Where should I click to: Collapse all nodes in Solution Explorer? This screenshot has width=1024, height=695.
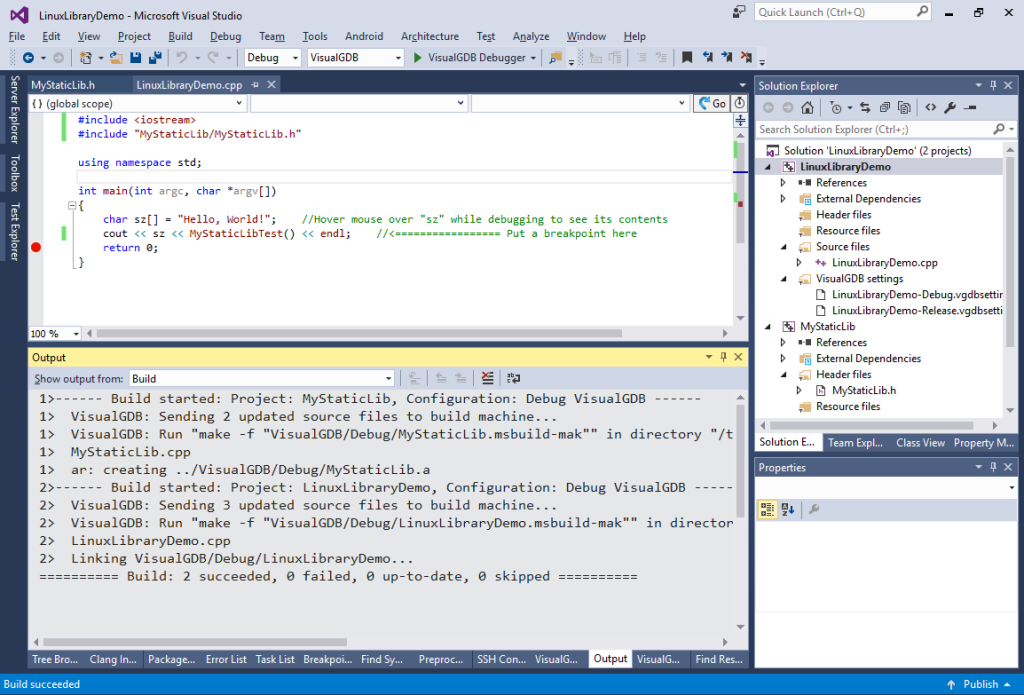pyautogui.click(x=886, y=106)
